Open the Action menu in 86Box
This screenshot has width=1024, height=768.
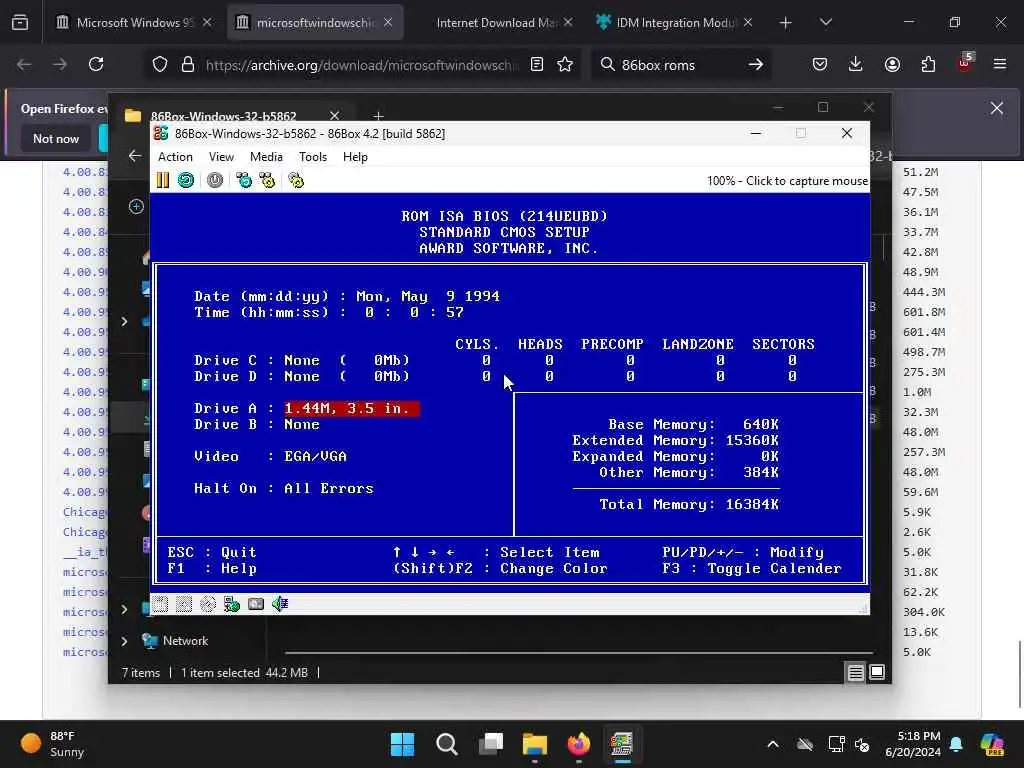pos(175,157)
